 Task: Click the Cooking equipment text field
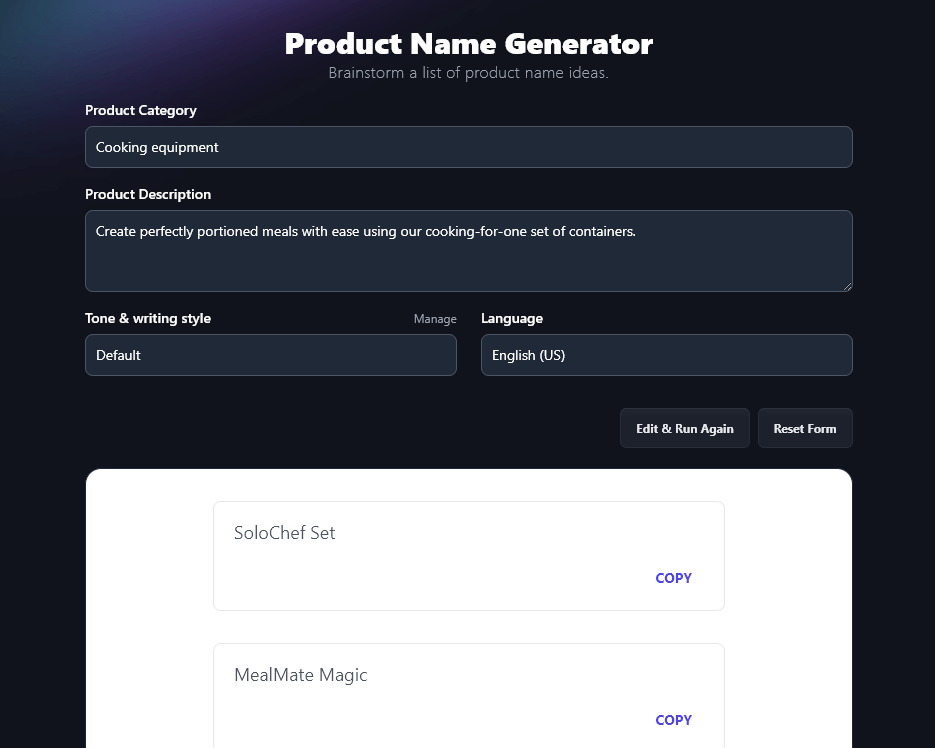[x=468, y=147]
